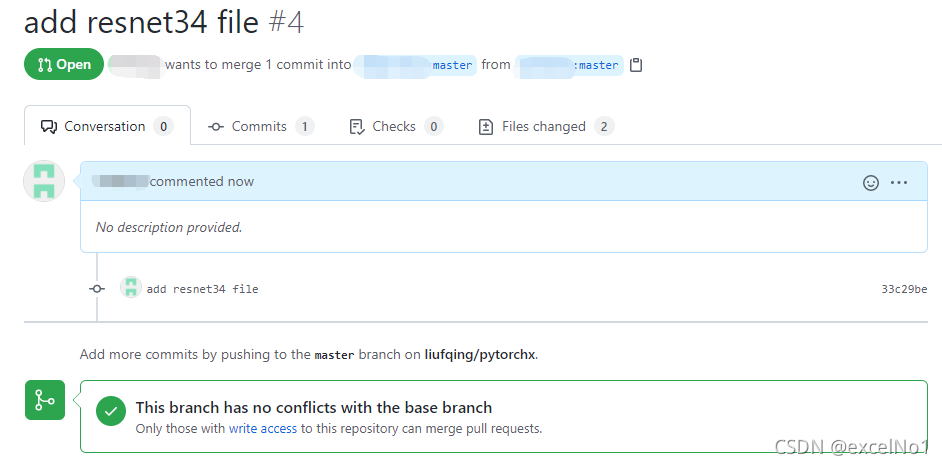Open the Checks tab
The image size is (942, 465).
(x=394, y=127)
